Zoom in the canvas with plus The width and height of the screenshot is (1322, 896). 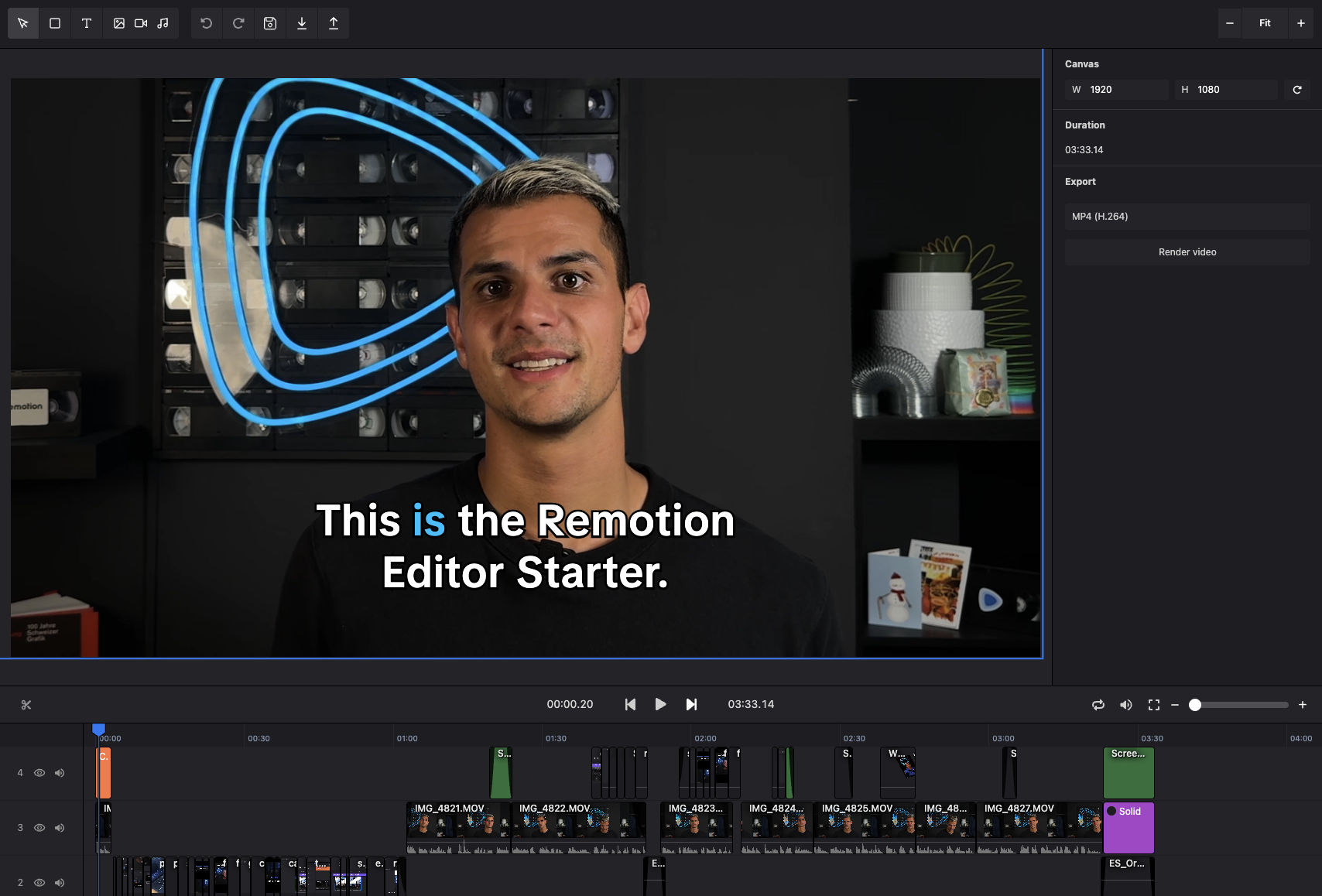pyautogui.click(x=1301, y=23)
